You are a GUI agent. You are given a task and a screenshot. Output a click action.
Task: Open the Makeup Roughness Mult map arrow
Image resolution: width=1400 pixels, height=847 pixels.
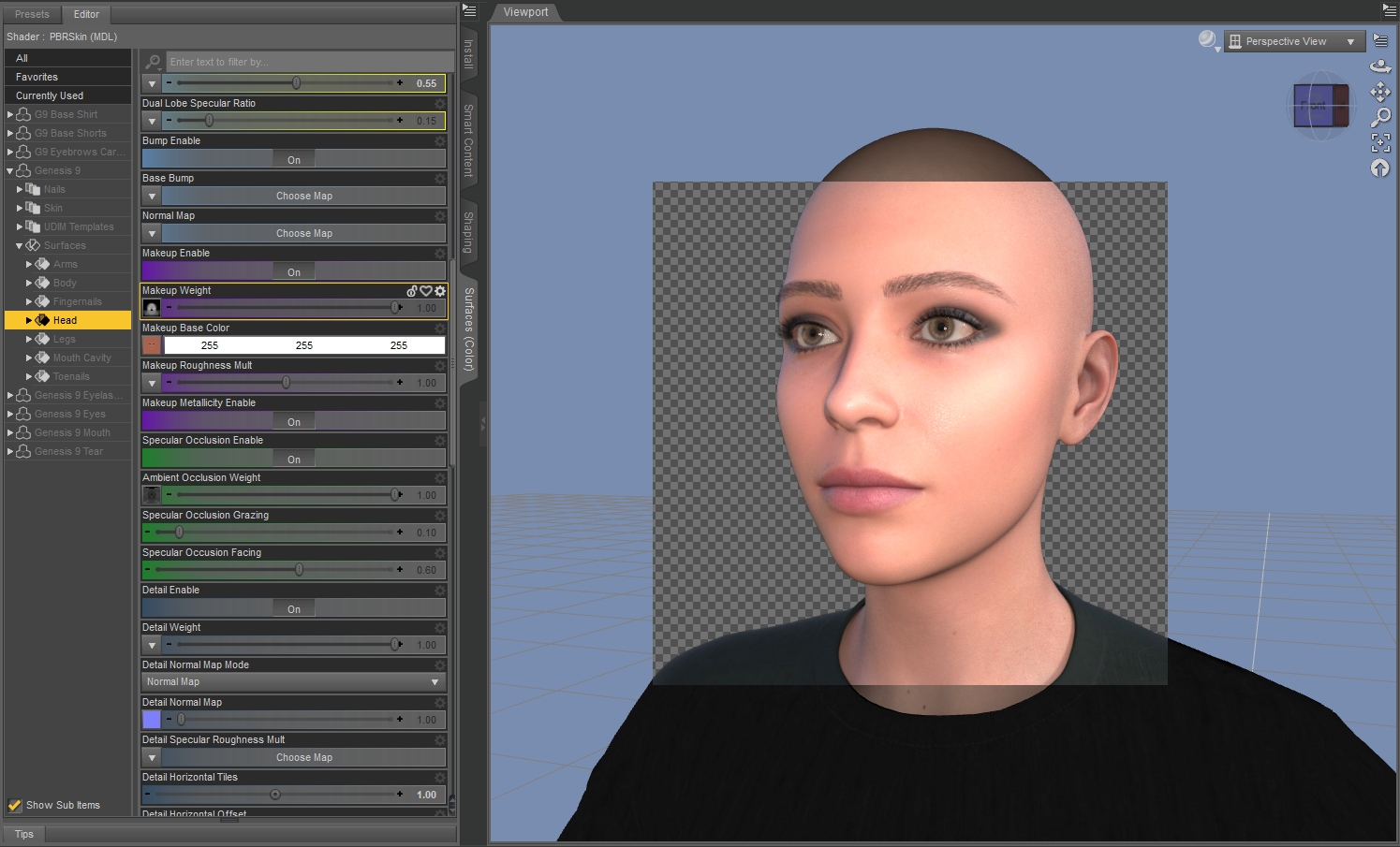152,383
